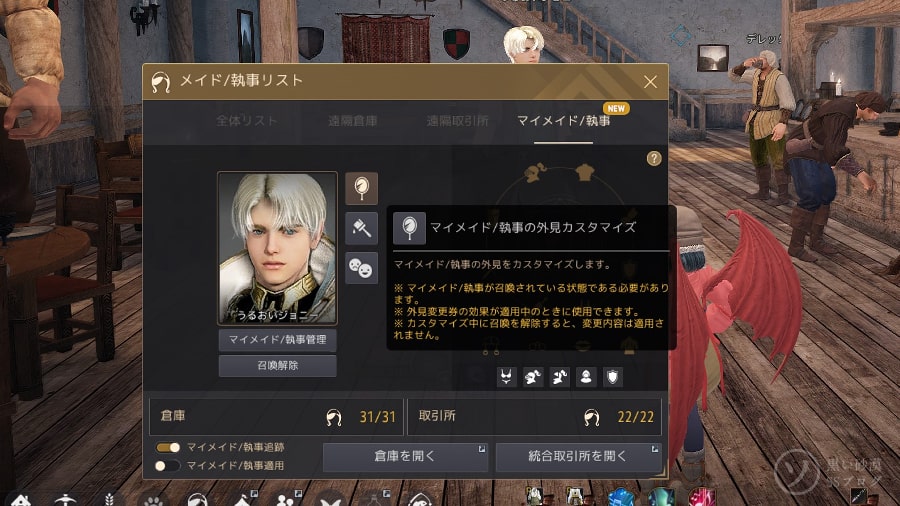Click the shield icon in outfit row
The height and width of the screenshot is (506, 900).
[612, 377]
